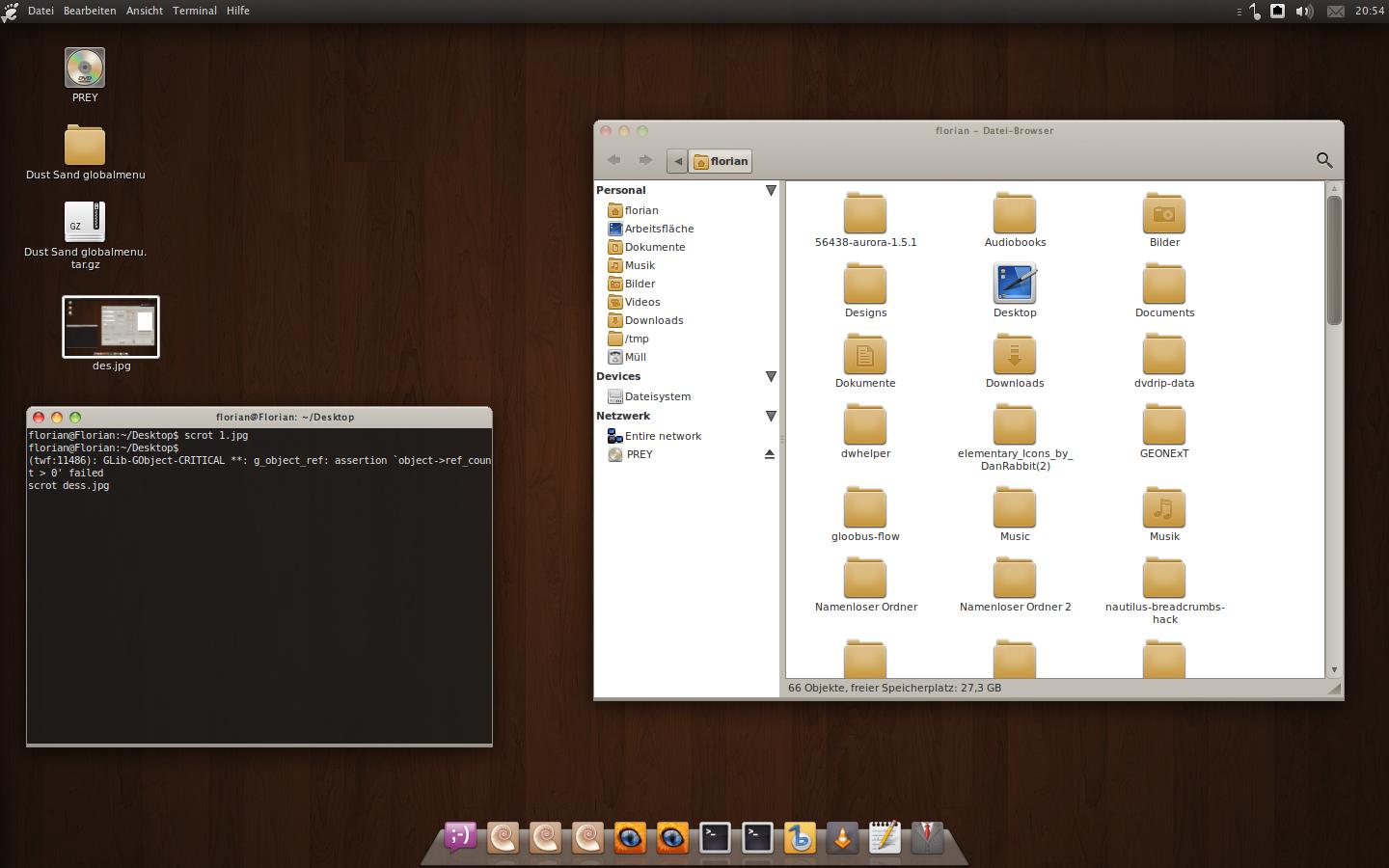Open the volume control in the top panel
Screen dimensions: 1389x868
click(x=1304, y=12)
